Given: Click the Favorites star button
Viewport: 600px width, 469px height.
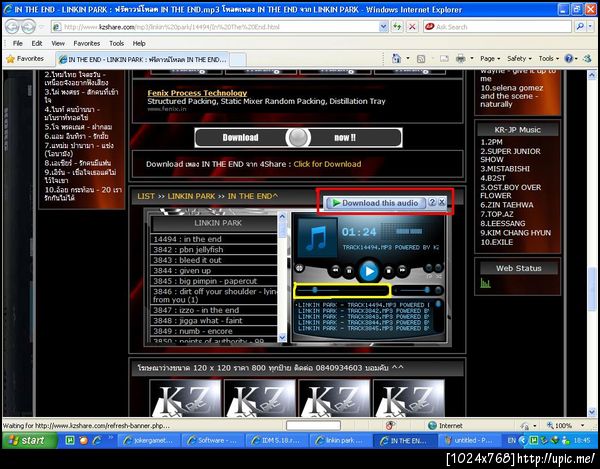Looking at the screenshot, I should click(x=25, y=59).
